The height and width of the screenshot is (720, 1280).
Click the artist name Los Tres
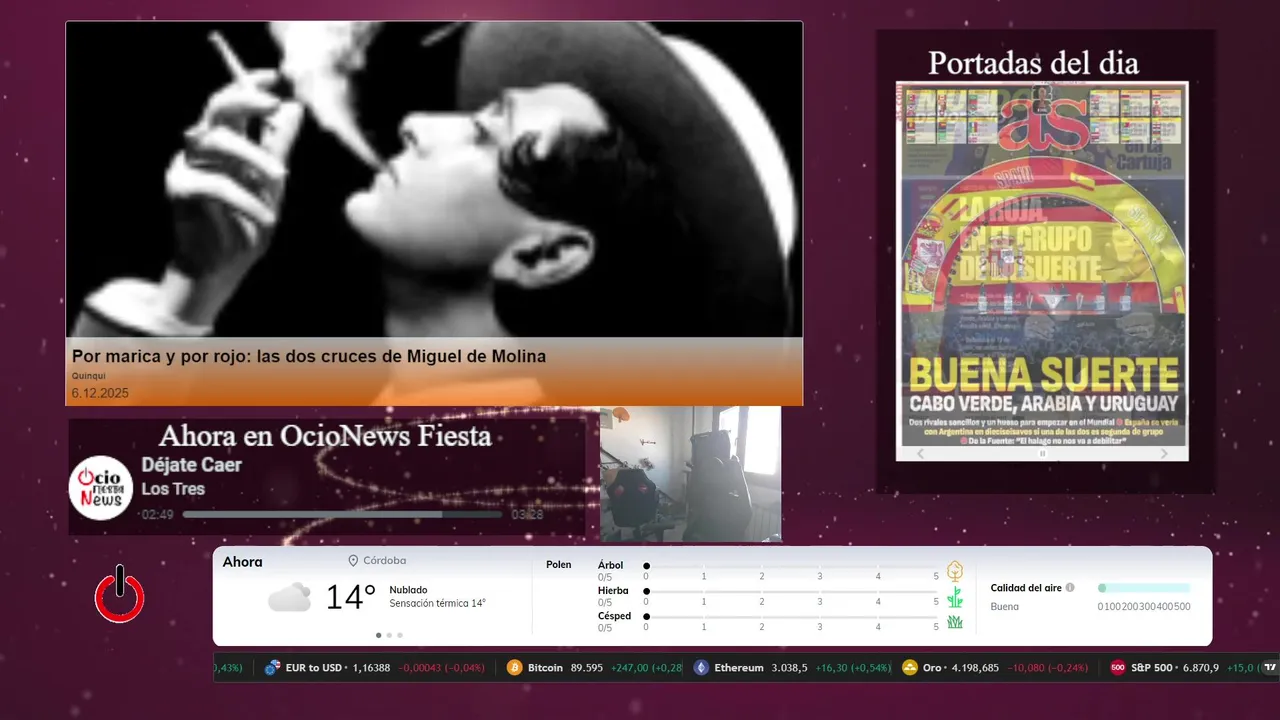coord(173,489)
